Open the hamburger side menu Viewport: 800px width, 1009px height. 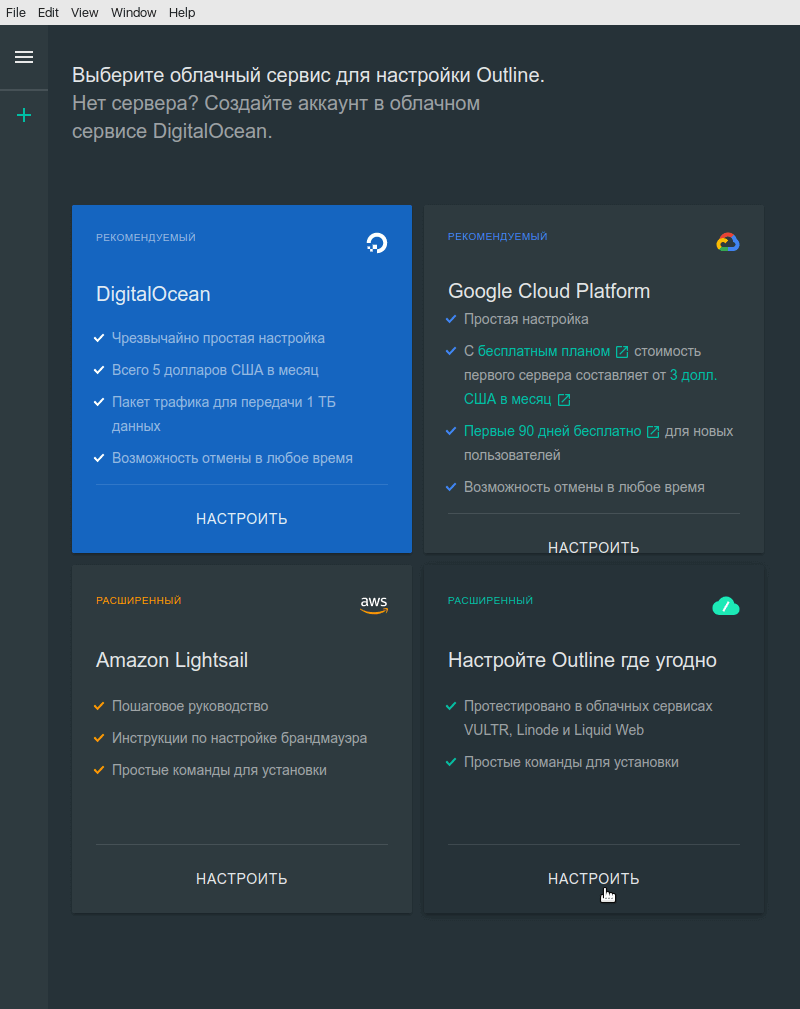[24, 57]
